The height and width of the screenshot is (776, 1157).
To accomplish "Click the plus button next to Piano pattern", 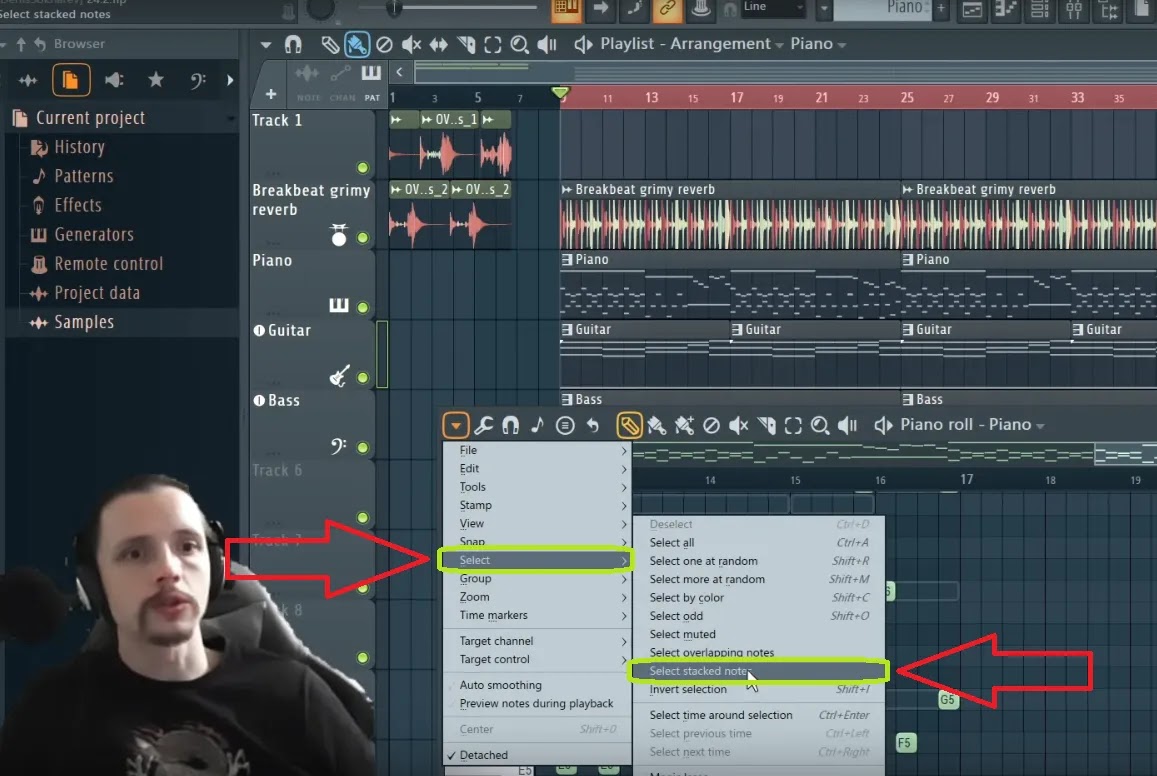I will pyautogui.click(x=941, y=9).
